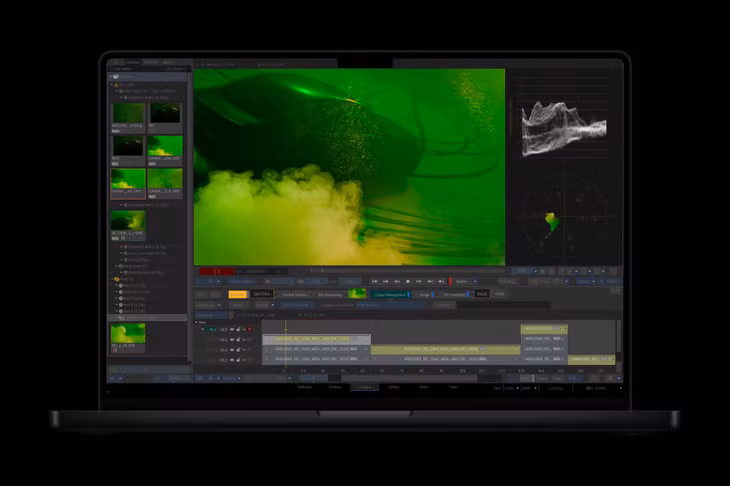Play backward with the left-pointing play button

(x=397, y=281)
